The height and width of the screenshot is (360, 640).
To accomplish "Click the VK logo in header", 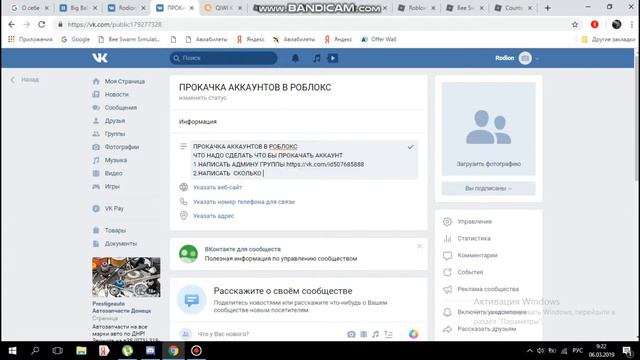I will 100,58.
